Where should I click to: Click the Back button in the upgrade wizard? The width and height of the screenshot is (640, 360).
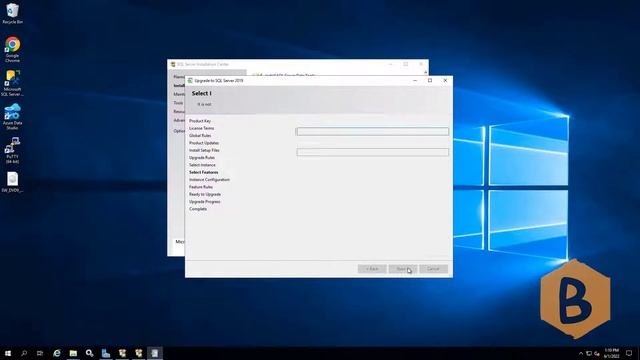pos(372,269)
